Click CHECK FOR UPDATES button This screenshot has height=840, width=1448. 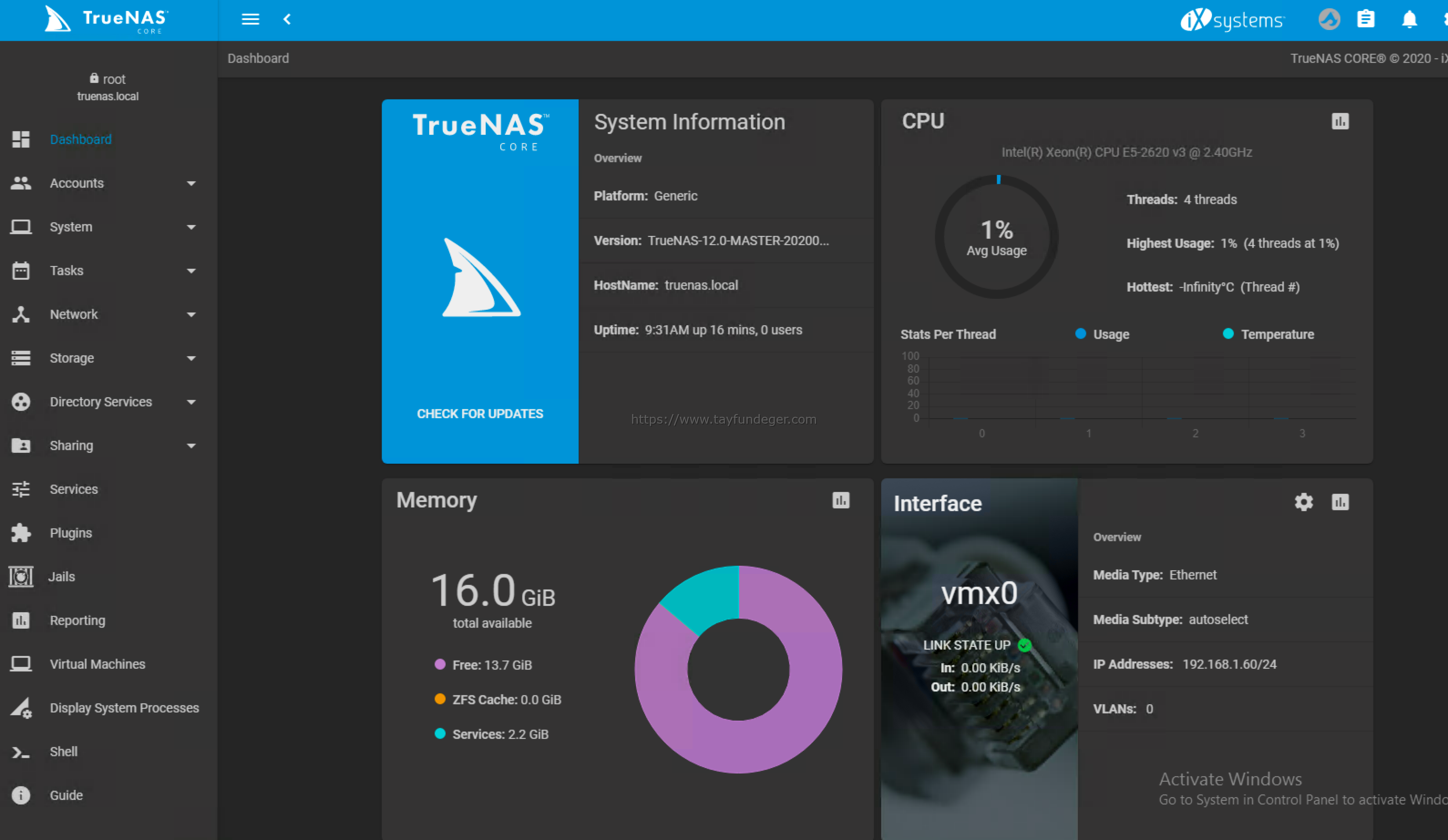click(480, 413)
